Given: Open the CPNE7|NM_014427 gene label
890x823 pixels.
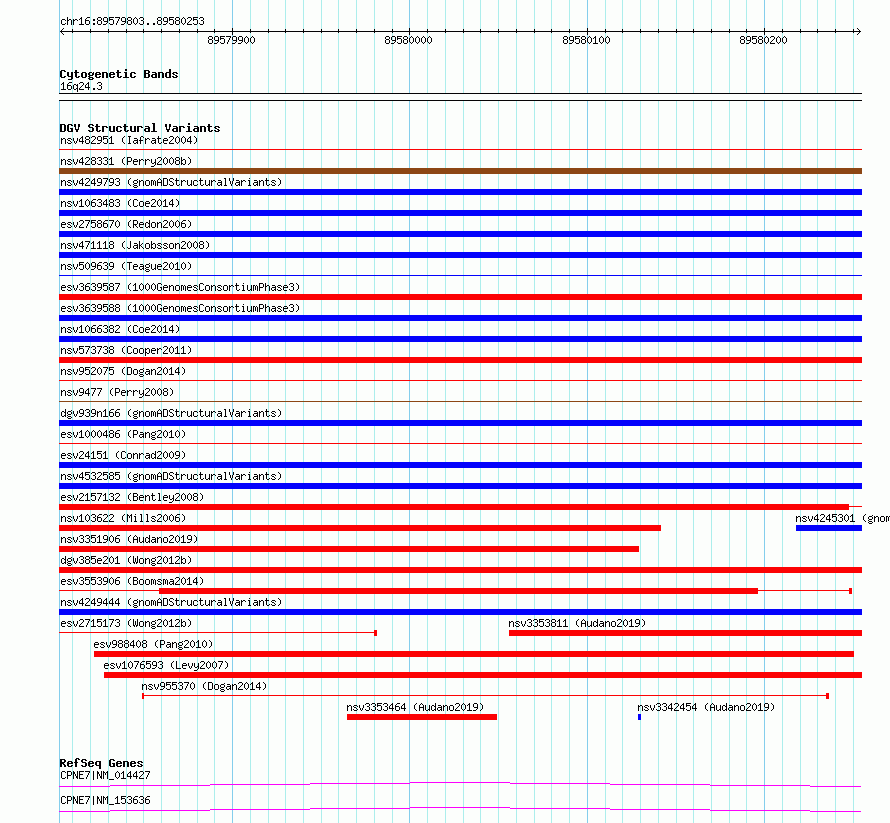Looking at the screenshot, I should [105, 775].
